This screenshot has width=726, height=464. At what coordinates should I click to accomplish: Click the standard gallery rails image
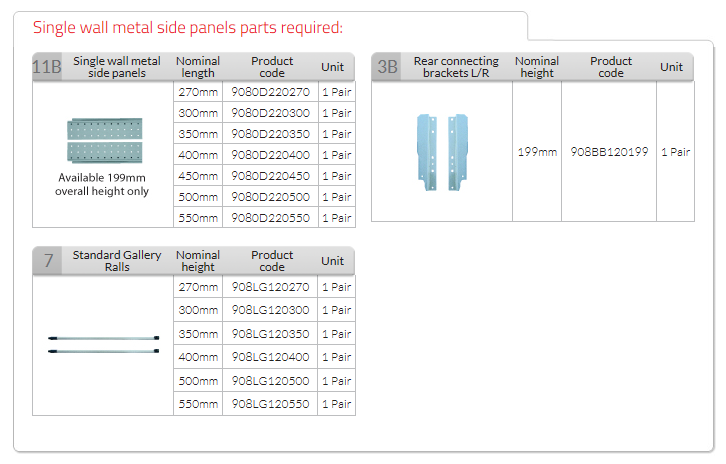(102, 344)
